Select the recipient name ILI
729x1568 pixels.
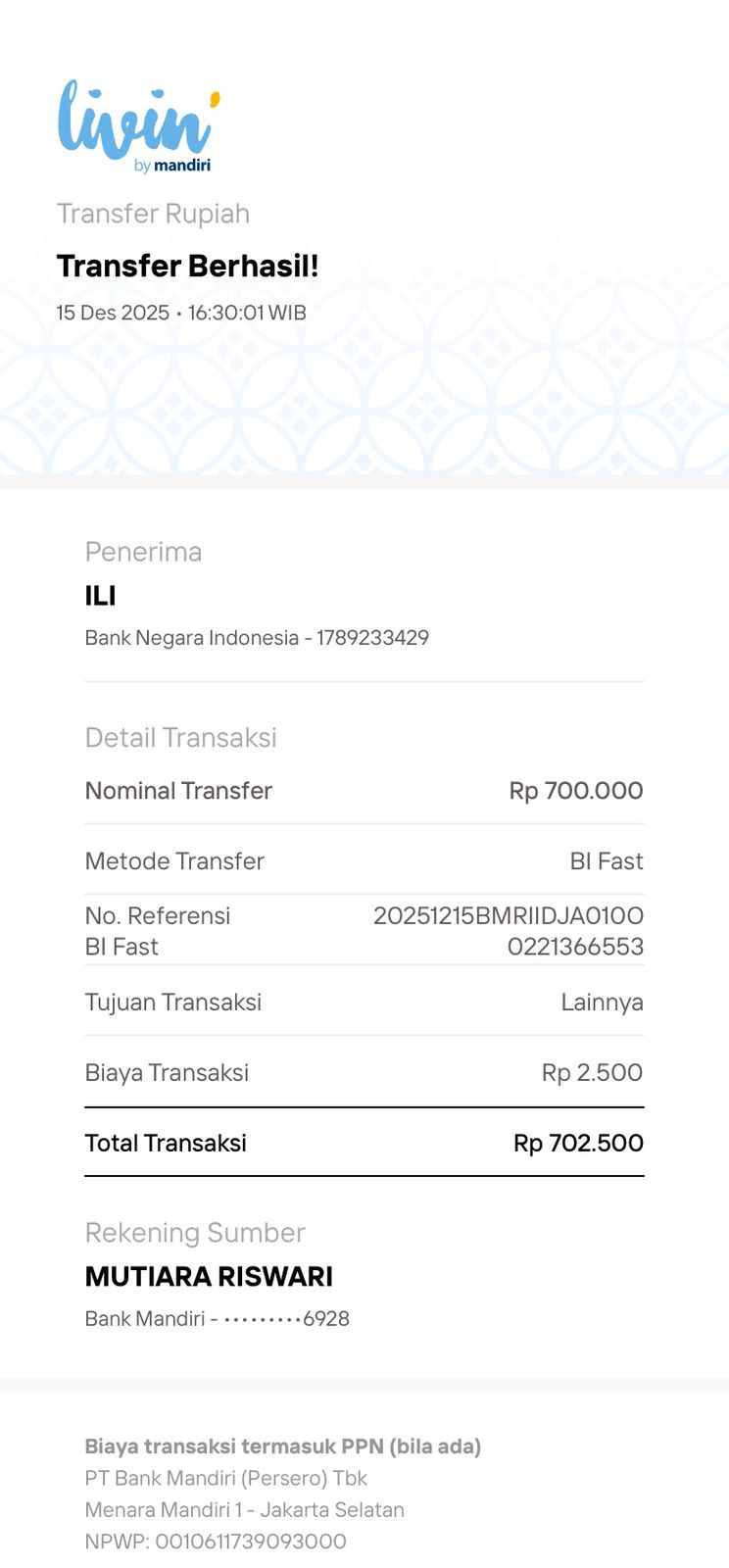click(x=100, y=596)
